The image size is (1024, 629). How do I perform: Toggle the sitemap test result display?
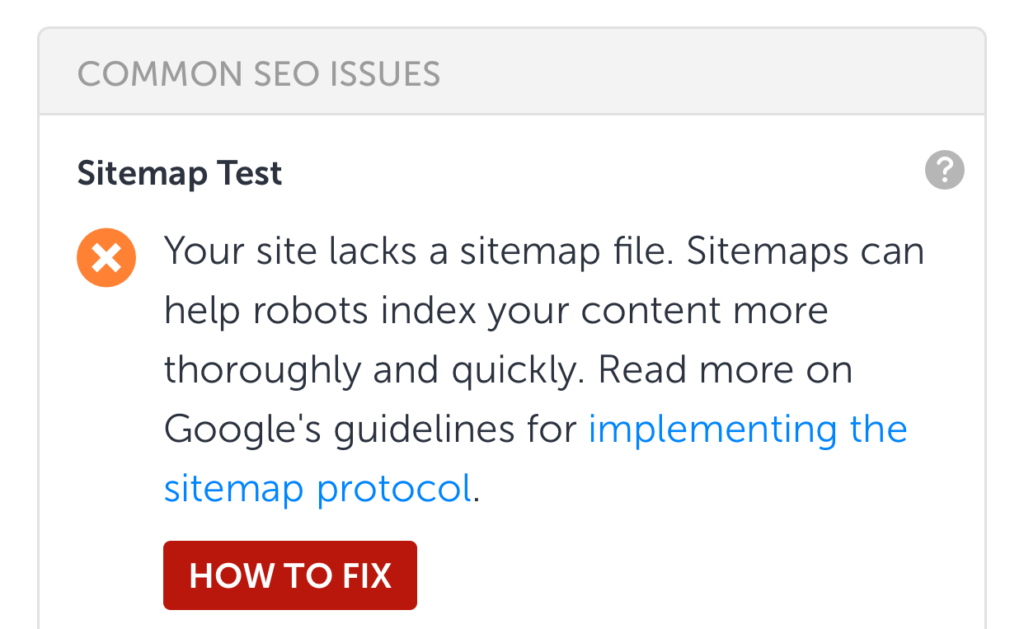[179, 172]
